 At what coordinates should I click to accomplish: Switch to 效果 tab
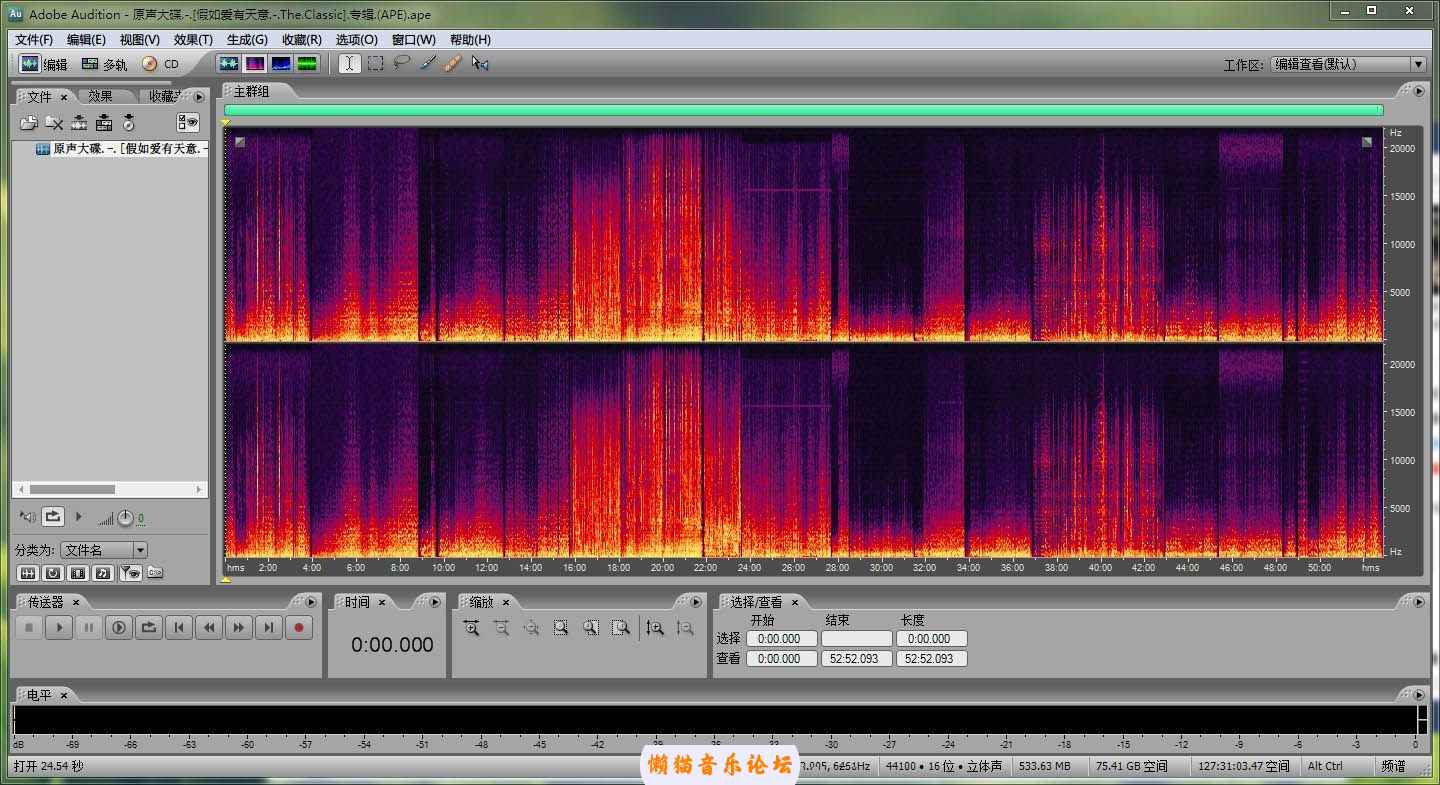coord(100,96)
